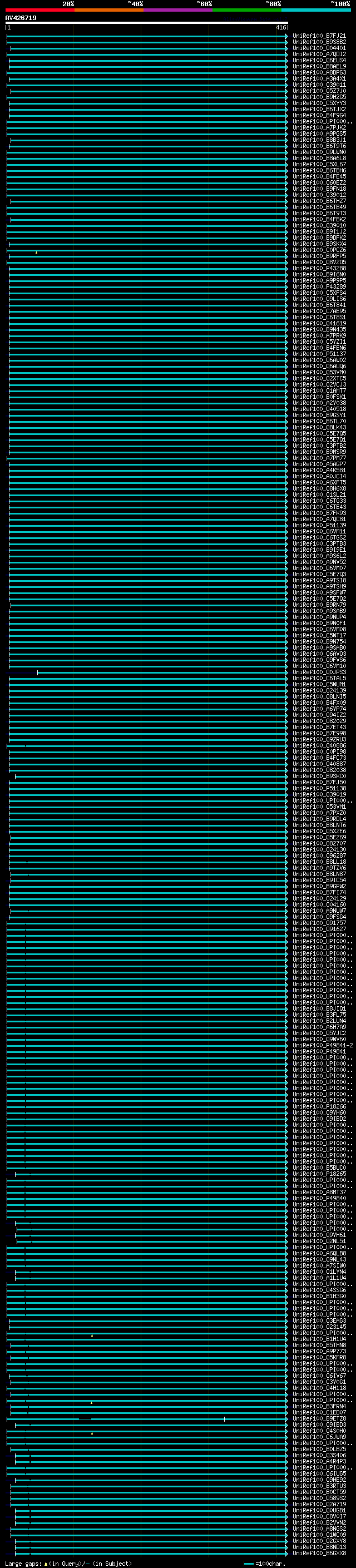356x1568 pixels.
Task: Select label UniRef100_A7PXZ0
Action: coord(319,813)
